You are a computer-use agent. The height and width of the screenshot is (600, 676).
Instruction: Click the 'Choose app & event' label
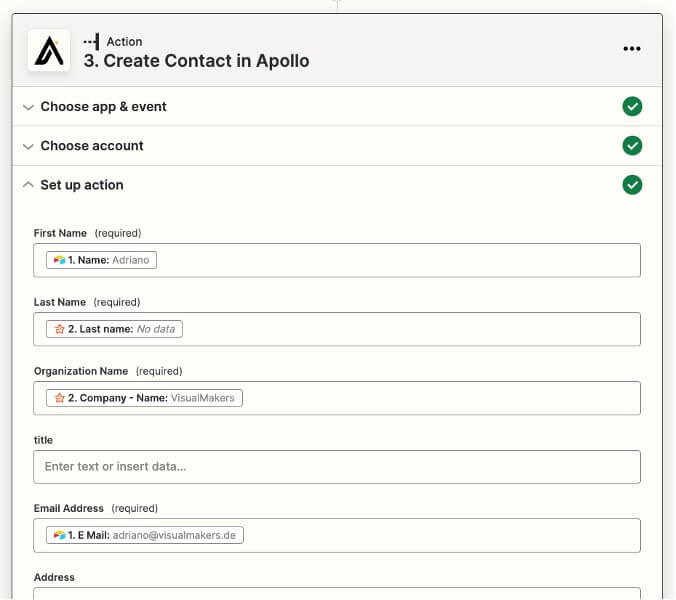tap(103, 106)
